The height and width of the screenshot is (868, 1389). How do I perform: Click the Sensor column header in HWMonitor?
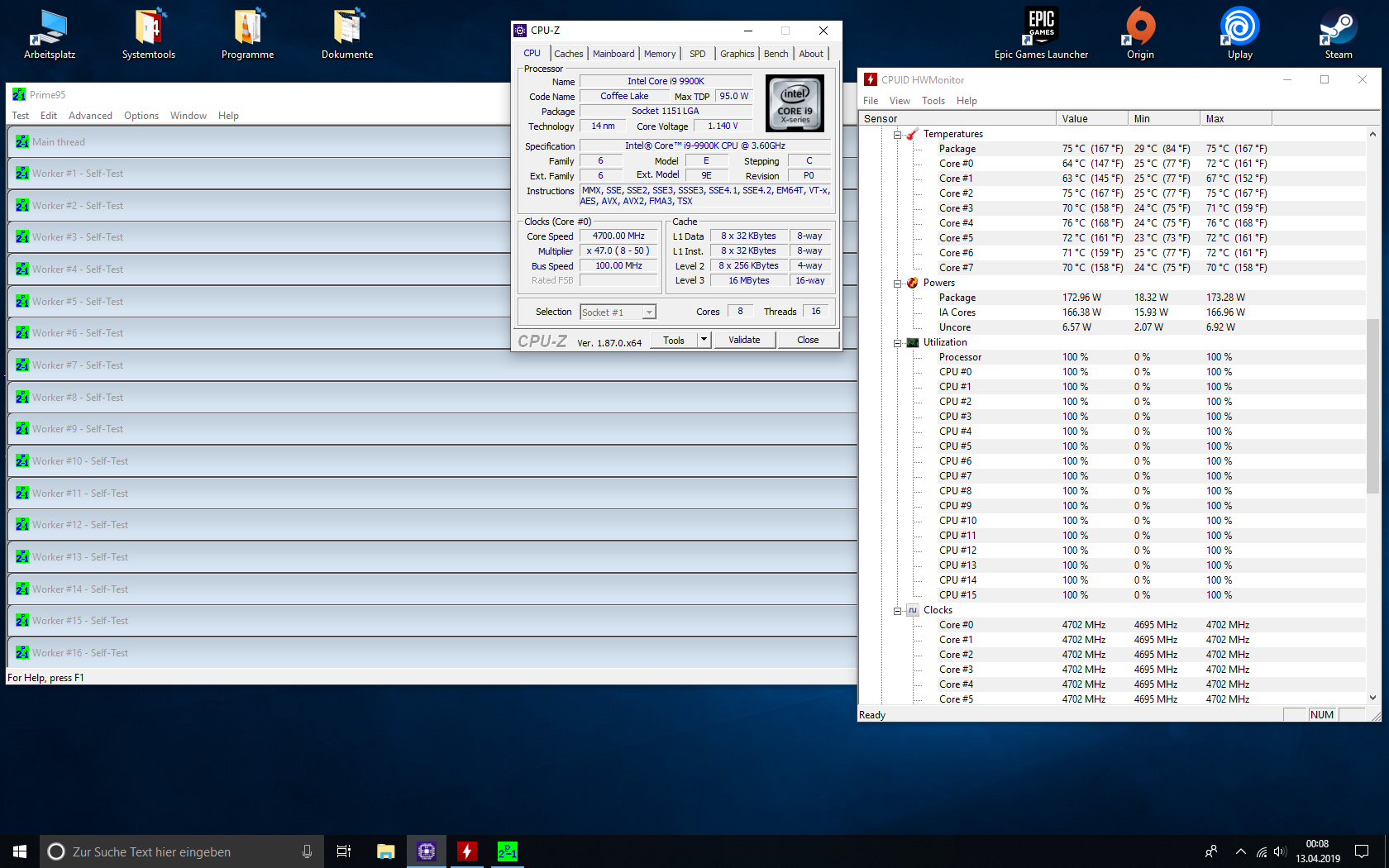tap(957, 118)
